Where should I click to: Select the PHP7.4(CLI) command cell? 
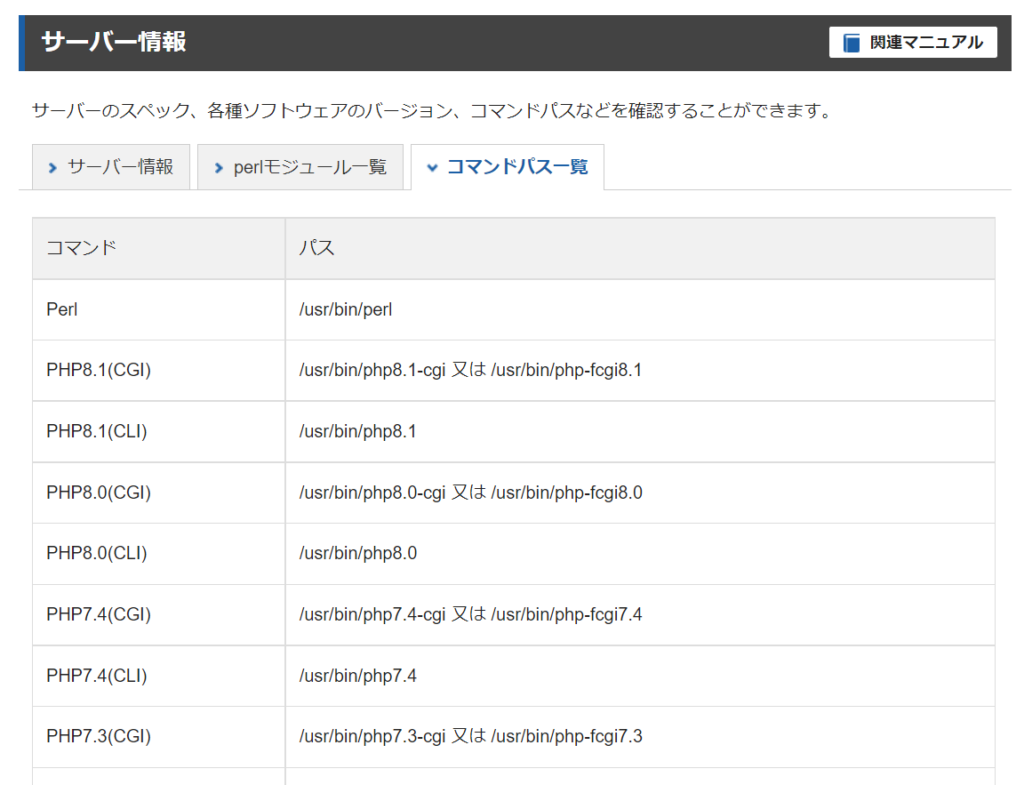coord(159,676)
